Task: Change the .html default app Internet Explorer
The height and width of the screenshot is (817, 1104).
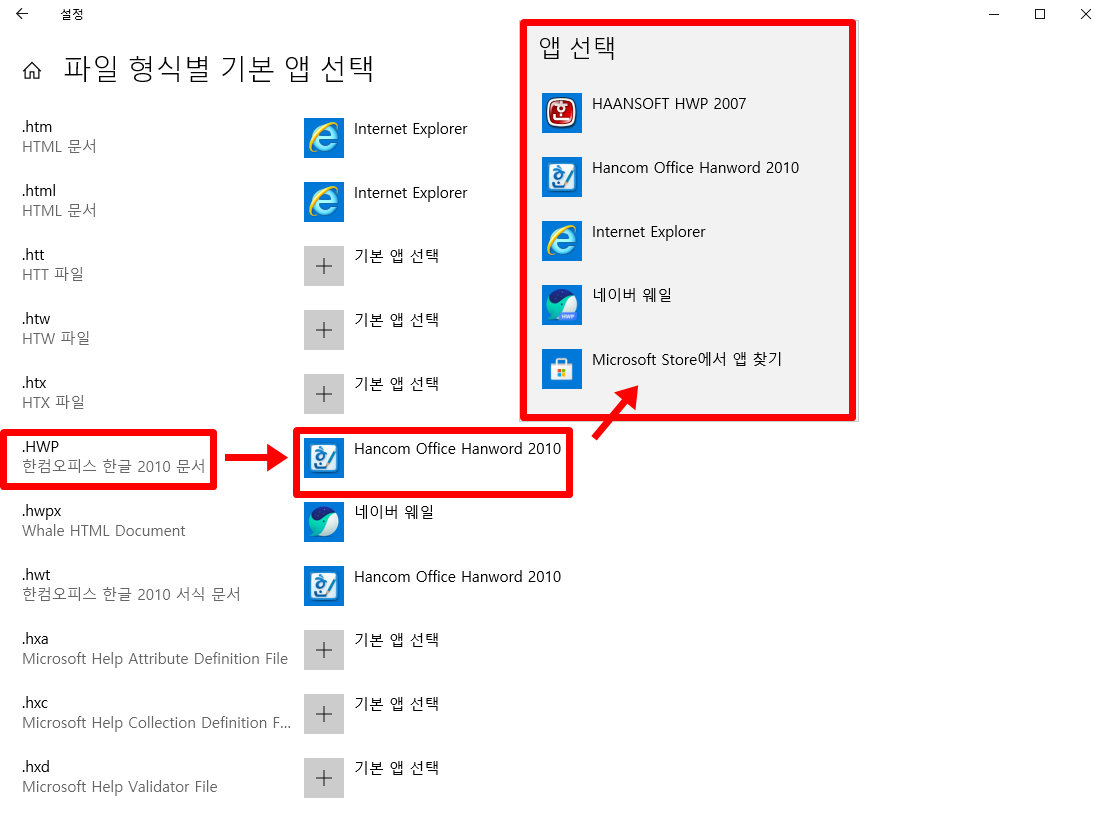Action: pos(410,194)
